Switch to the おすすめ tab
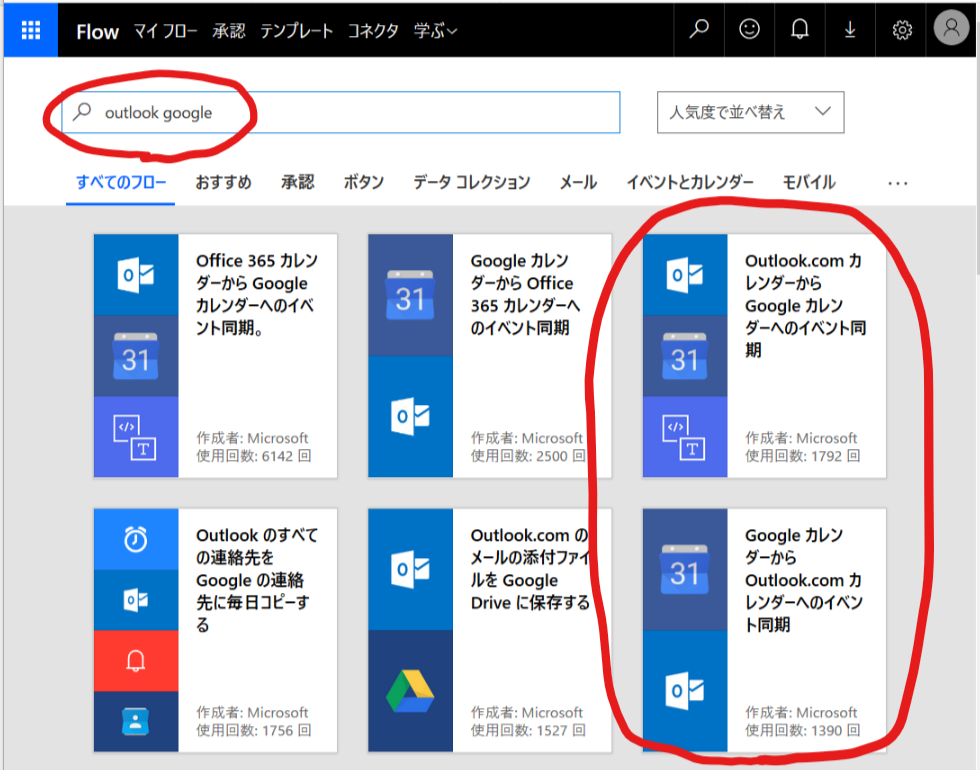 (x=223, y=182)
